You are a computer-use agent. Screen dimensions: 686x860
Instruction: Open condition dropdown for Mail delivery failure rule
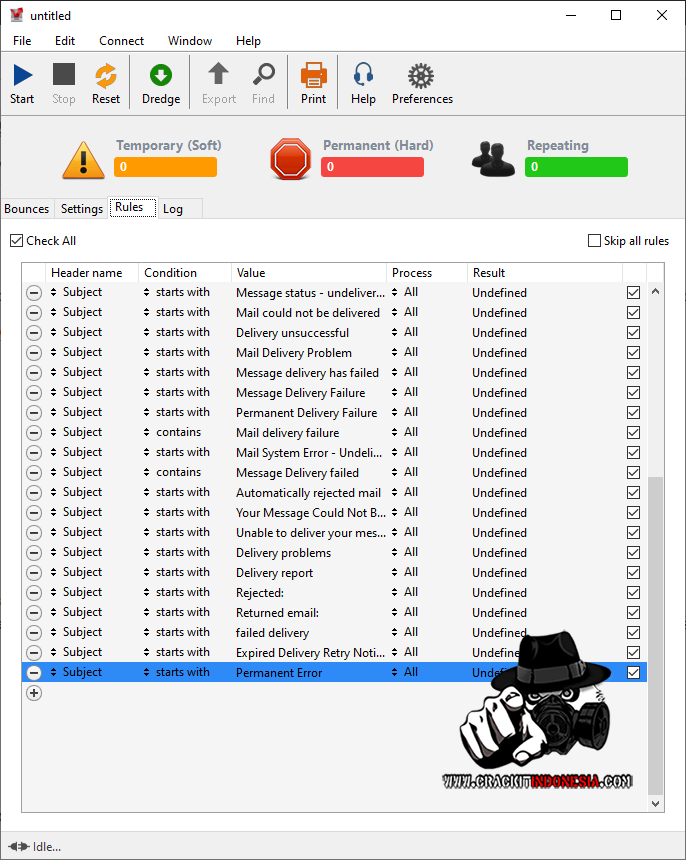coord(147,433)
